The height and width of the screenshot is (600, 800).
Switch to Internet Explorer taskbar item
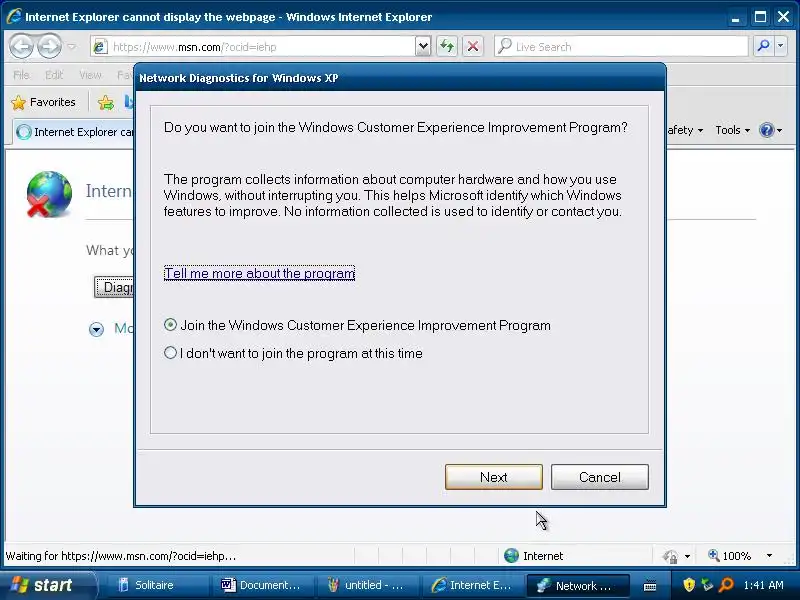(x=472, y=585)
